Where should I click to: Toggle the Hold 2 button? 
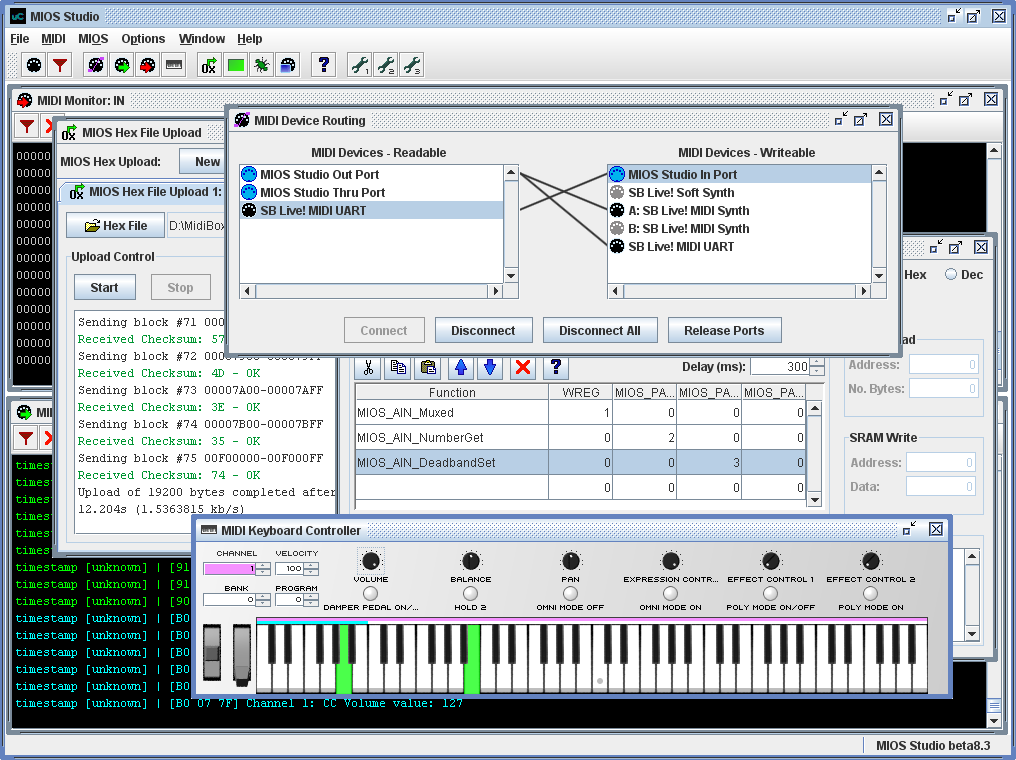pos(470,593)
